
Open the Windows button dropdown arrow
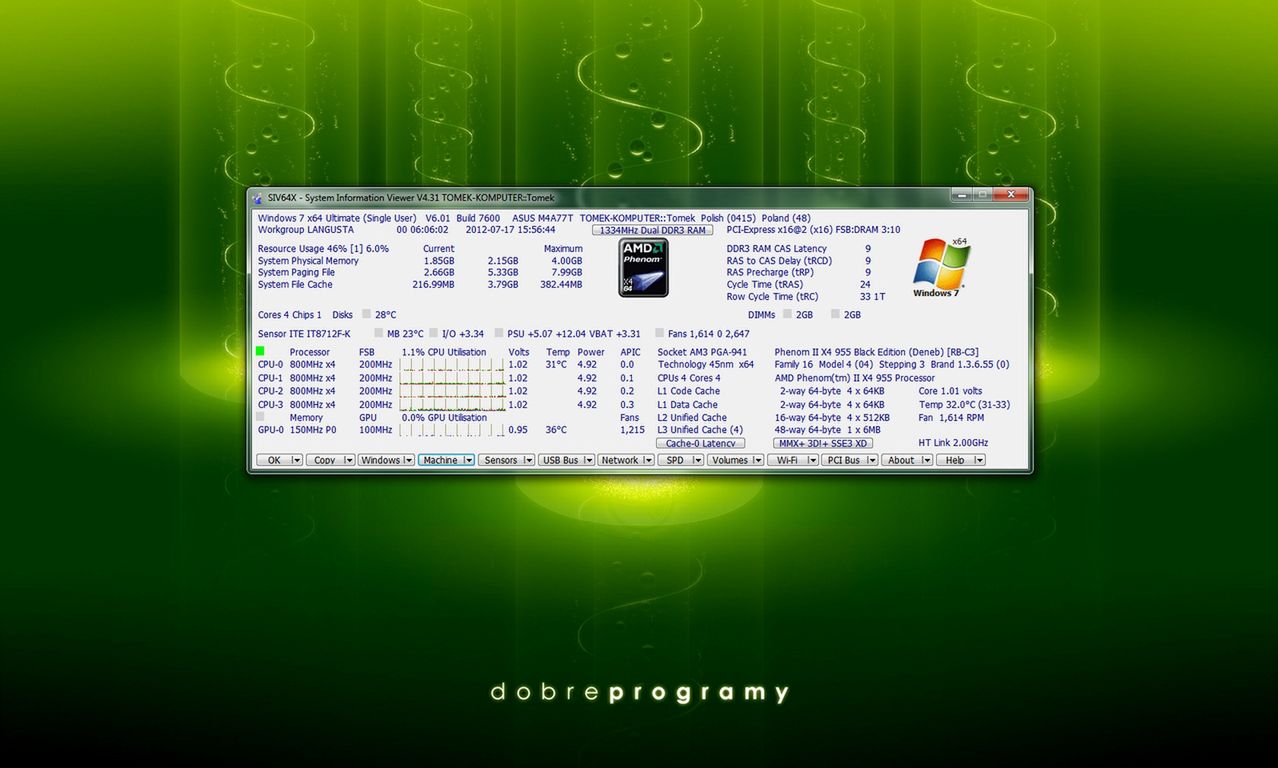(x=408, y=460)
